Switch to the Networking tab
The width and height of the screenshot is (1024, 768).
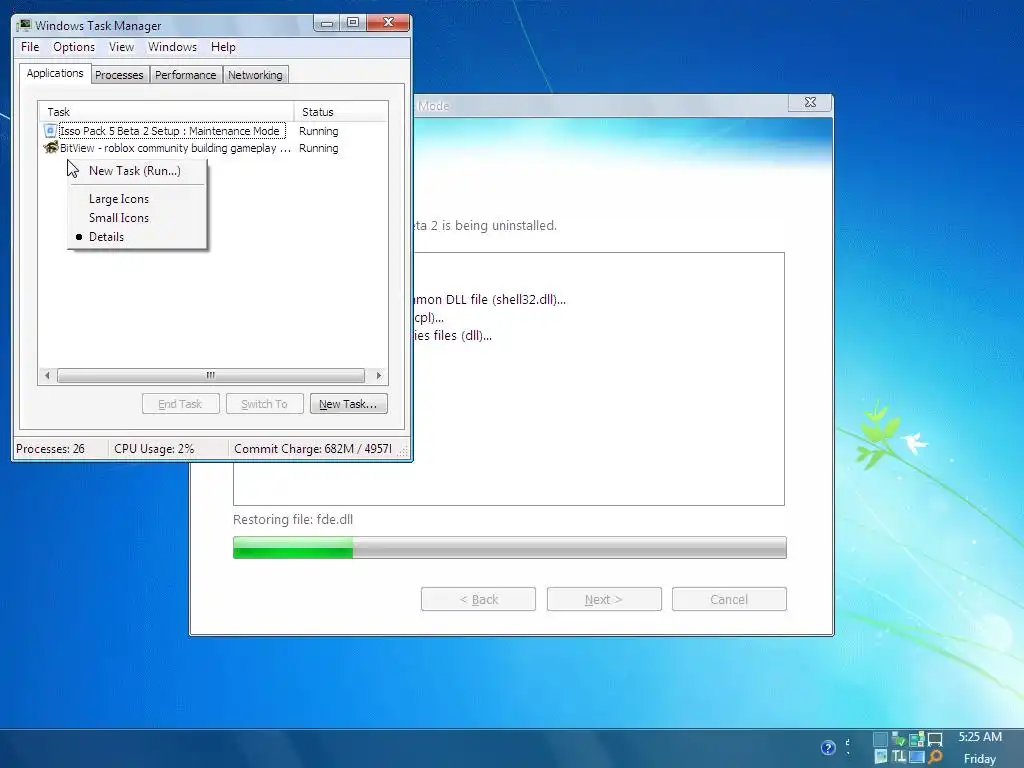coord(255,75)
